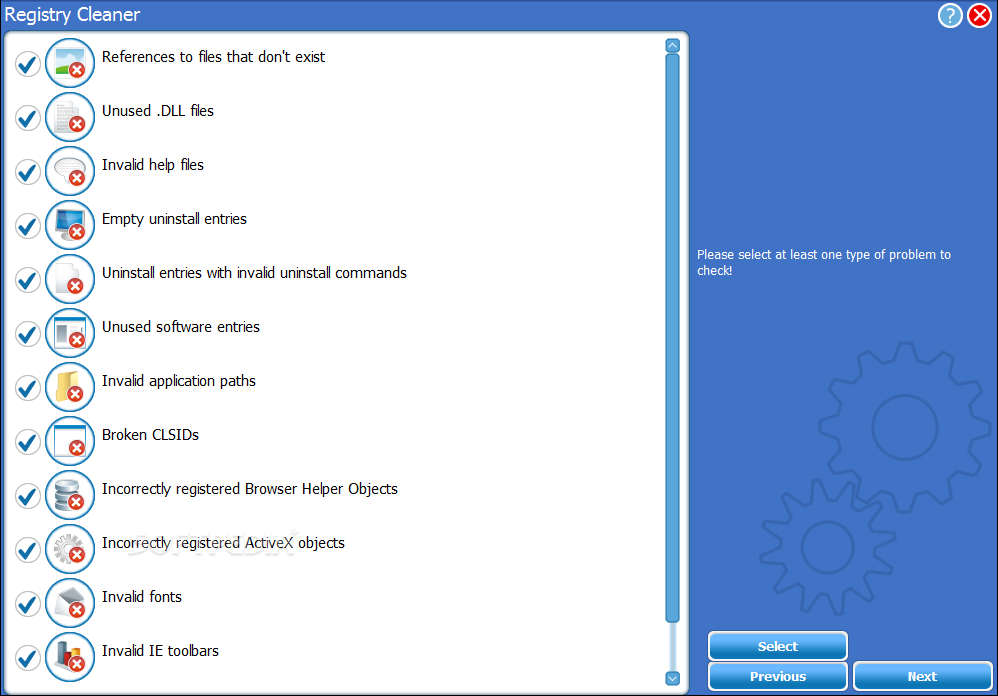Click the Unused software entries icon
998x696 pixels.
pos(70,333)
